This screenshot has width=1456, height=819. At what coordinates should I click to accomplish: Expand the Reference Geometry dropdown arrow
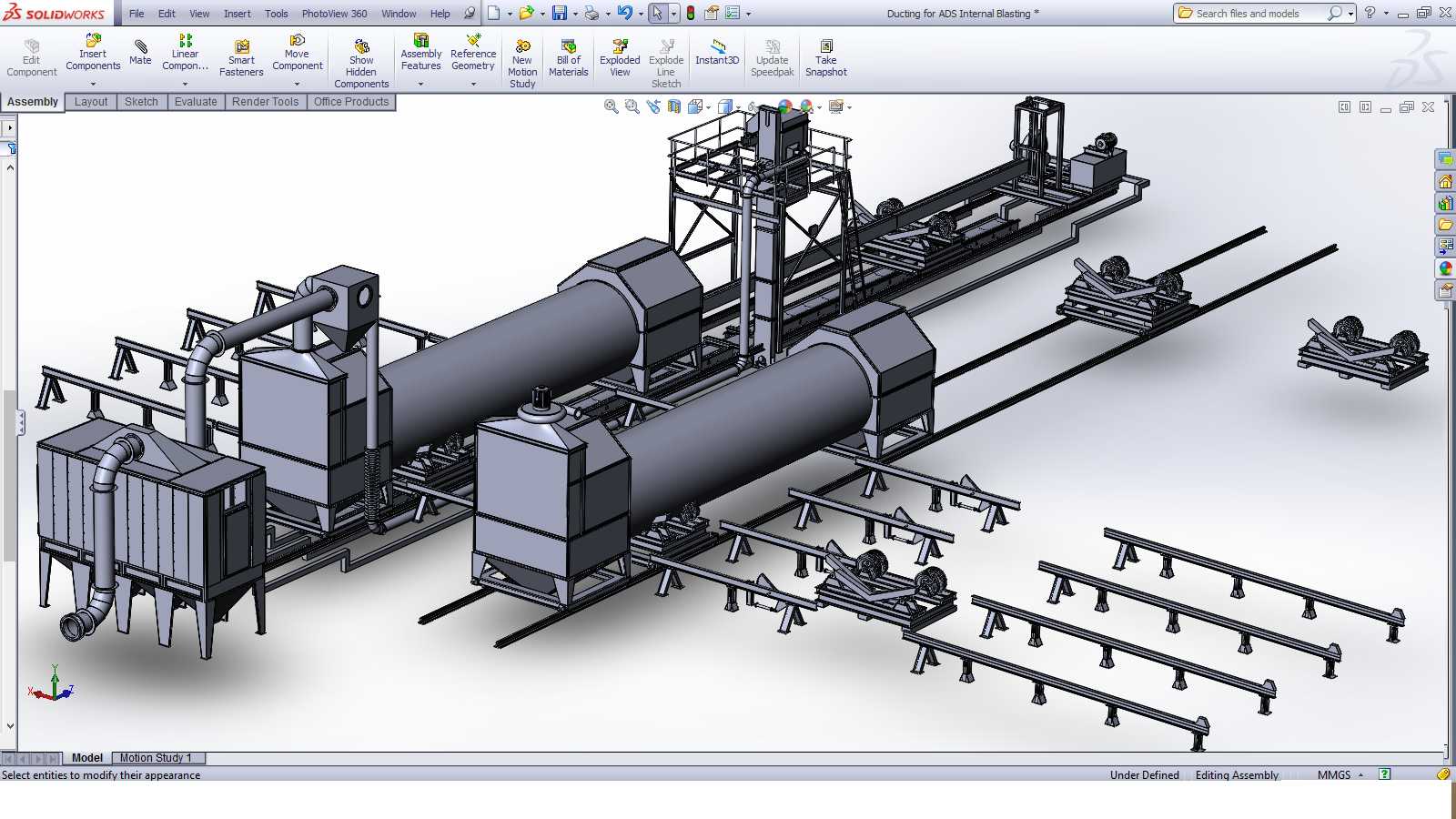coord(473,84)
